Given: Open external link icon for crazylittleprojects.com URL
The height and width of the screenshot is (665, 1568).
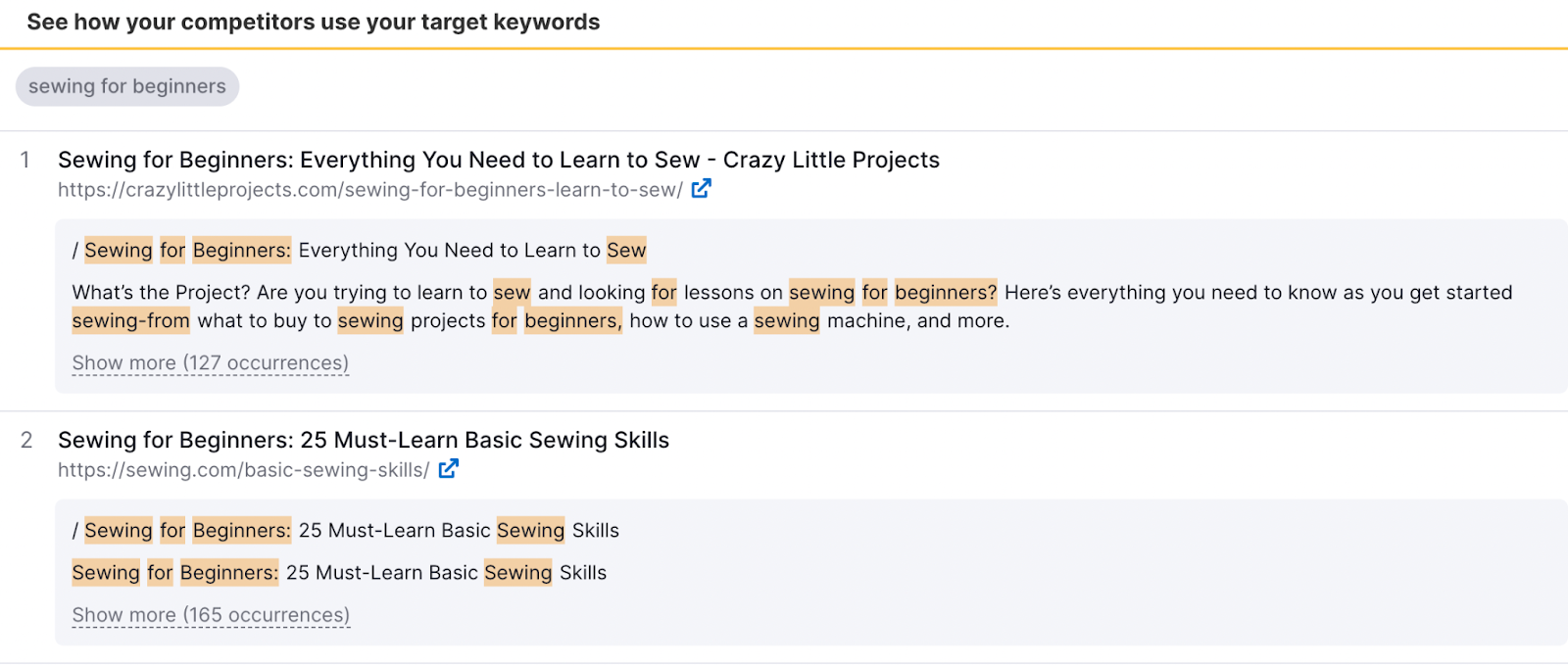Looking at the screenshot, I should 701,189.
